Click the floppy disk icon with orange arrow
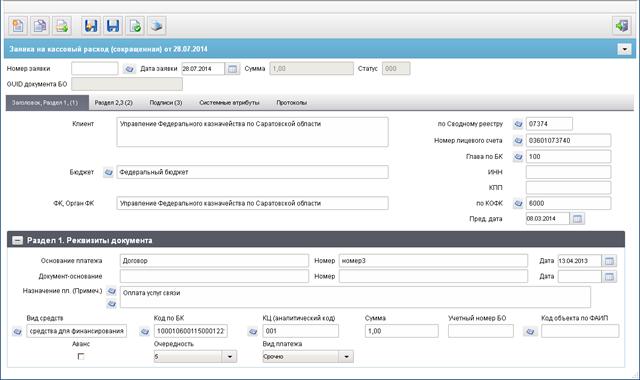Viewport: 640px width, 380px height. (x=91, y=26)
